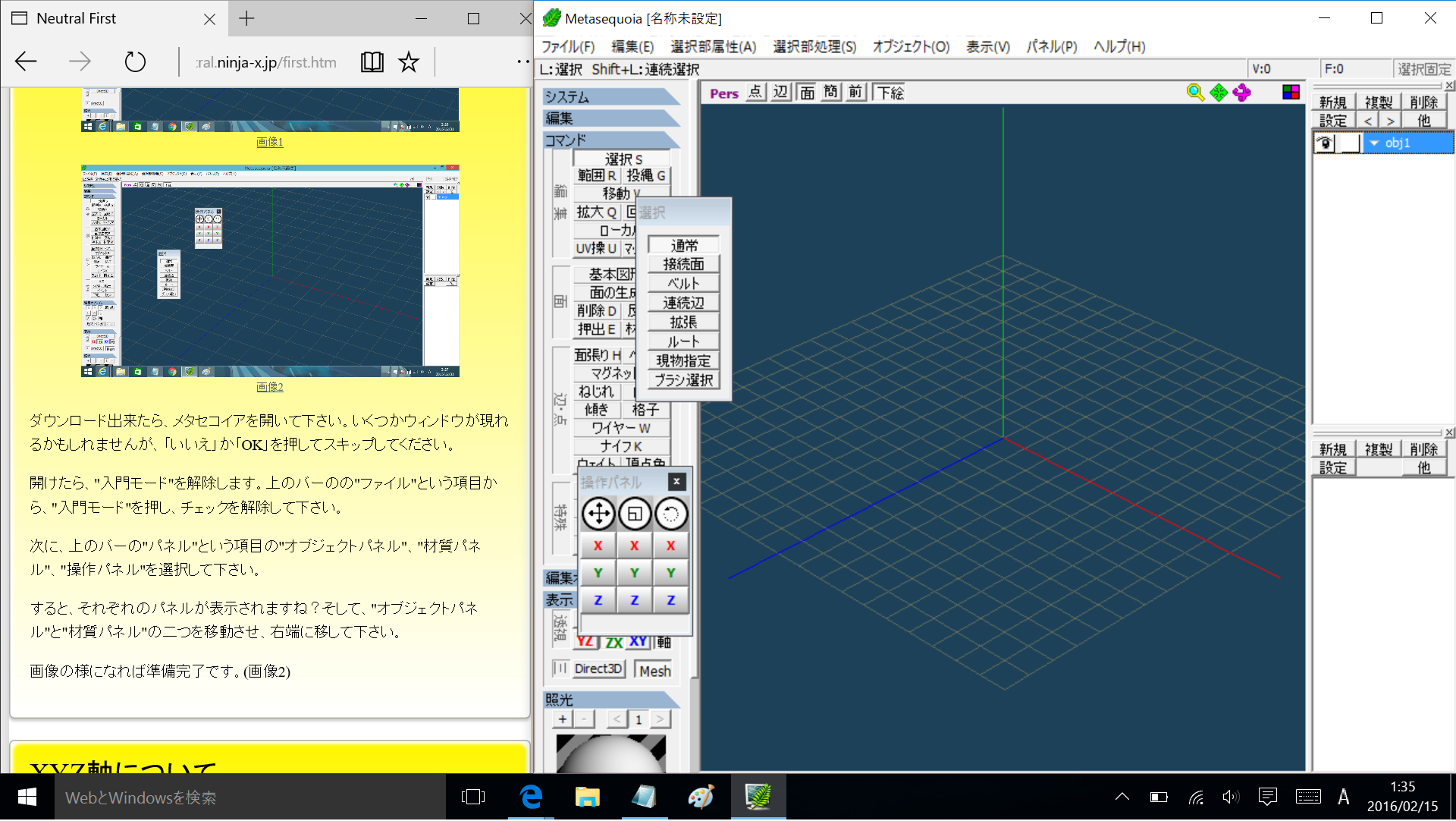Click the 範囲 R command button

click(x=596, y=176)
